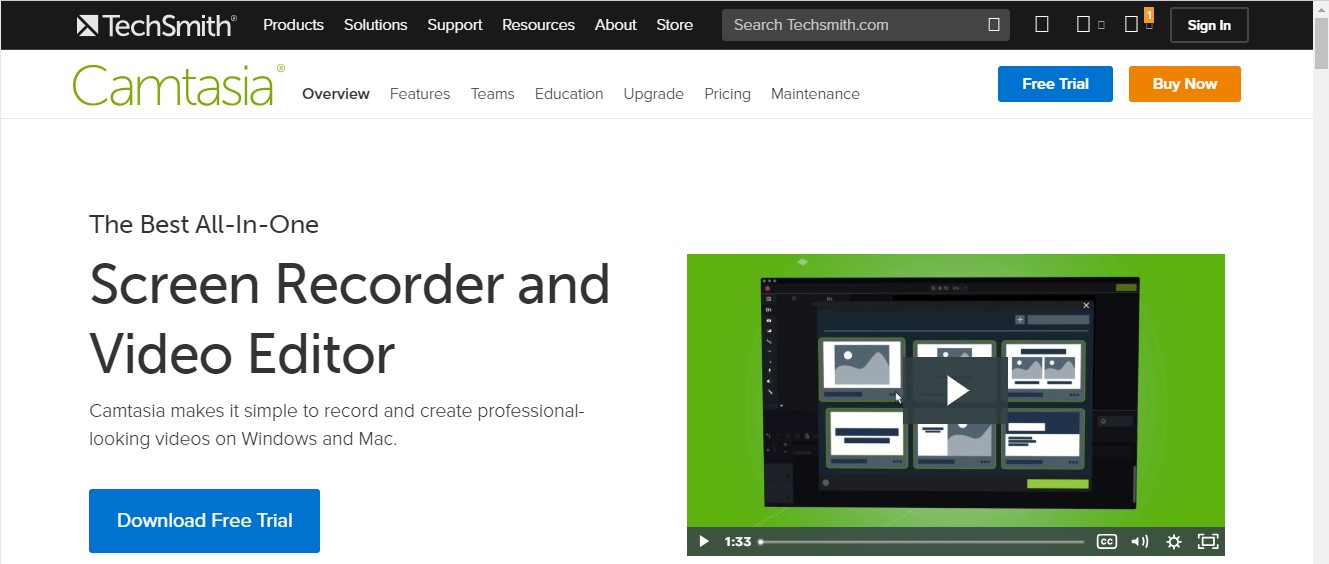The height and width of the screenshot is (564, 1329).
Task: View the Pricing tab
Action: pyautogui.click(x=727, y=94)
